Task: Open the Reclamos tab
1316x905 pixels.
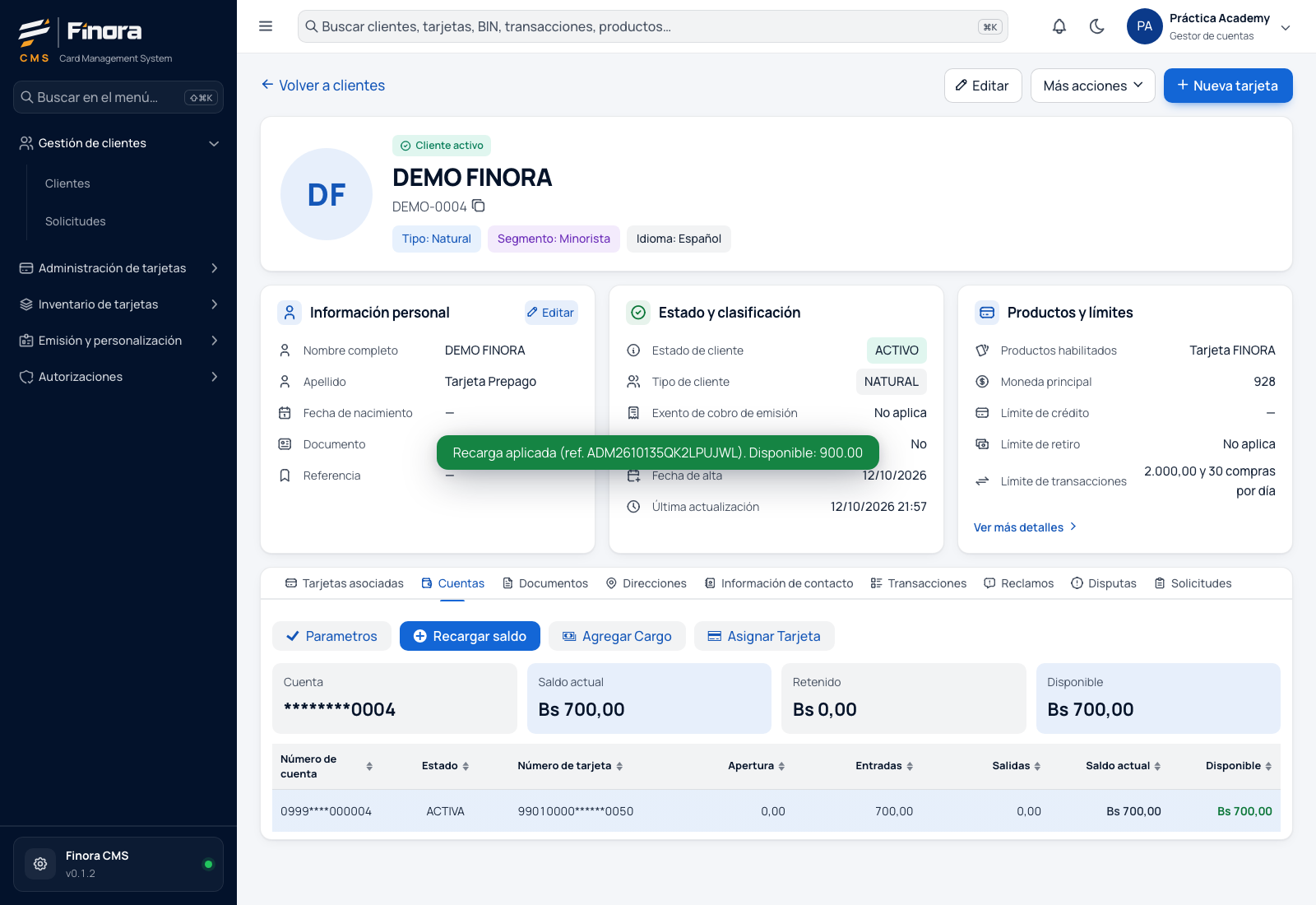Action: (1018, 583)
